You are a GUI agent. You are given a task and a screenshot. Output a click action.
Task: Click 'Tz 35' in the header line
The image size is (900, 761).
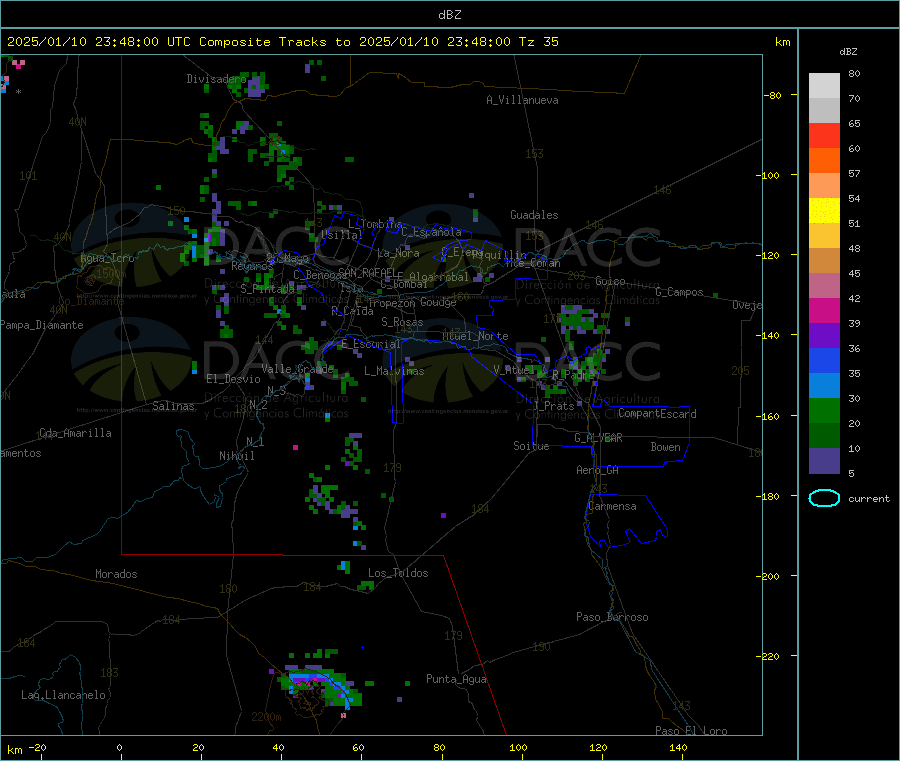click(539, 42)
